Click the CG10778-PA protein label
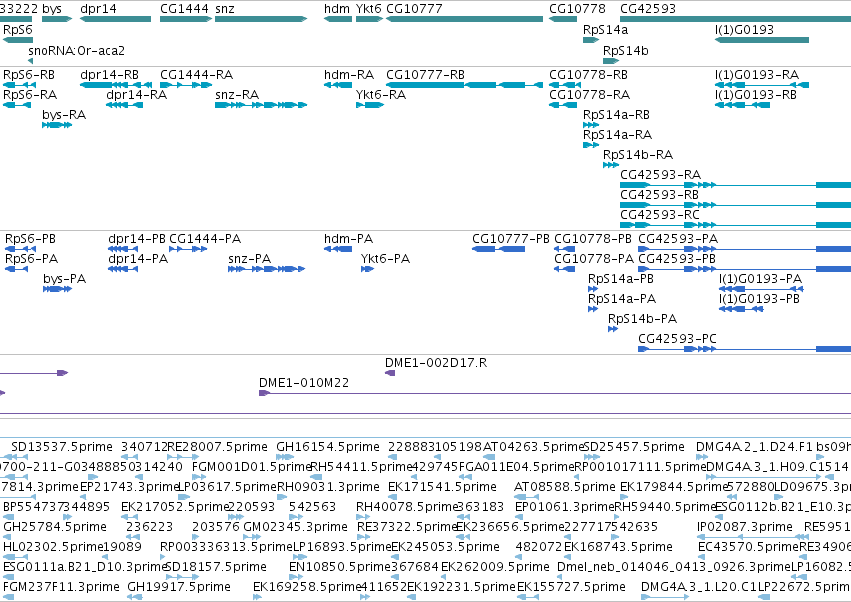 [594, 258]
